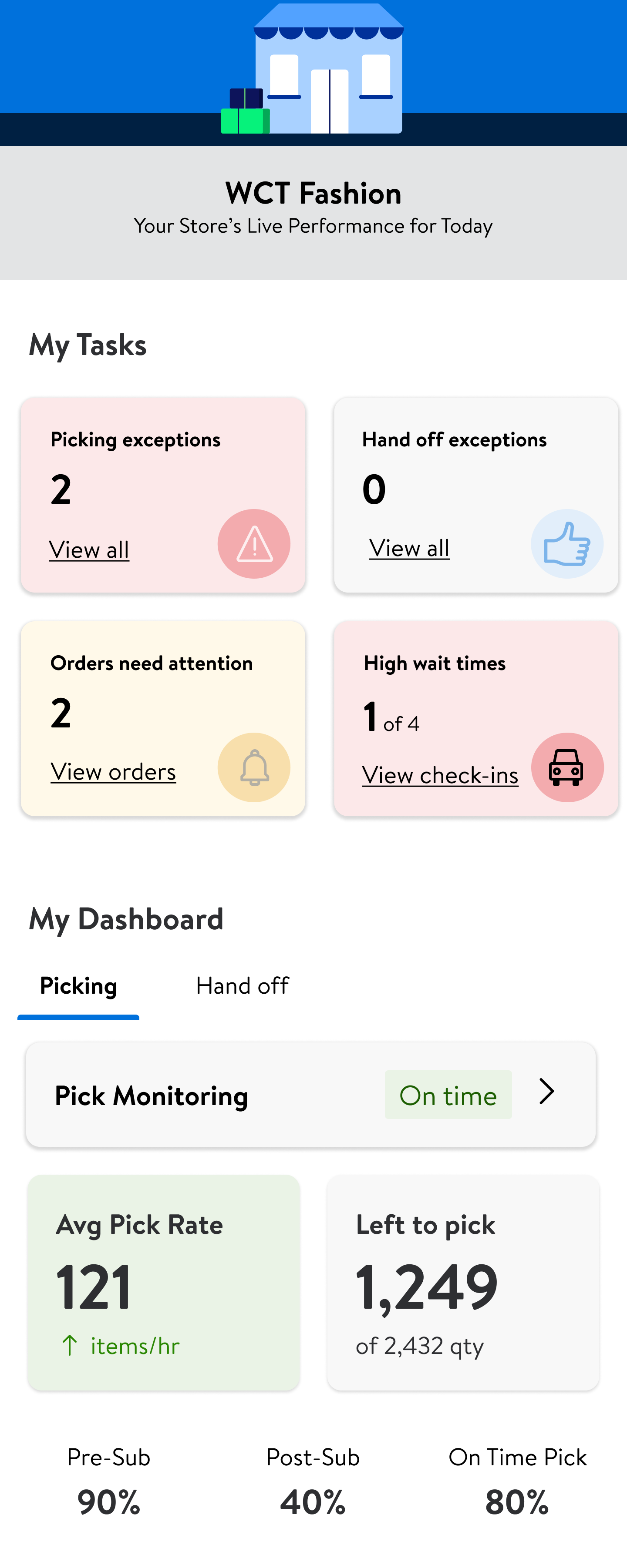Viewport: 627px width, 1568px height.
Task: Click the green up arrow by items/hr
Action: [x=70, y=1345]
